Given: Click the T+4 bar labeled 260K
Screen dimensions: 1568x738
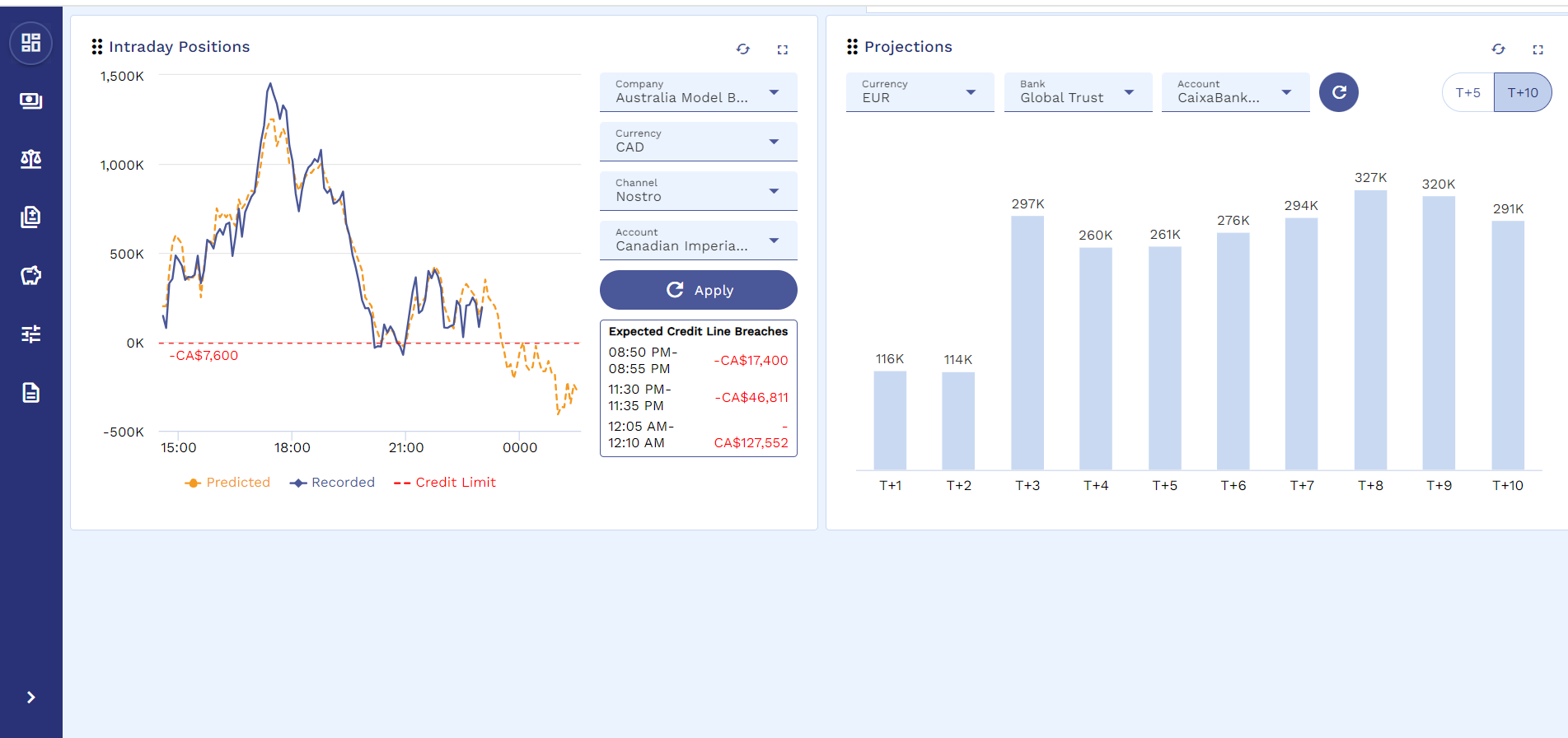Looking at the screenshot, I should pyautogui.click(x=1096, y=358).
